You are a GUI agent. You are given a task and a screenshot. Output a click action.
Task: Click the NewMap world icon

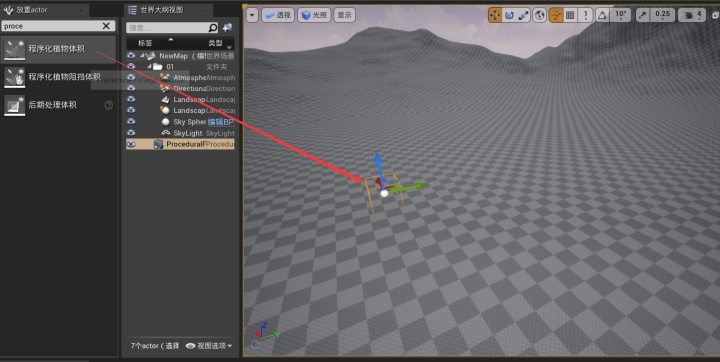[x=150, y=56]
